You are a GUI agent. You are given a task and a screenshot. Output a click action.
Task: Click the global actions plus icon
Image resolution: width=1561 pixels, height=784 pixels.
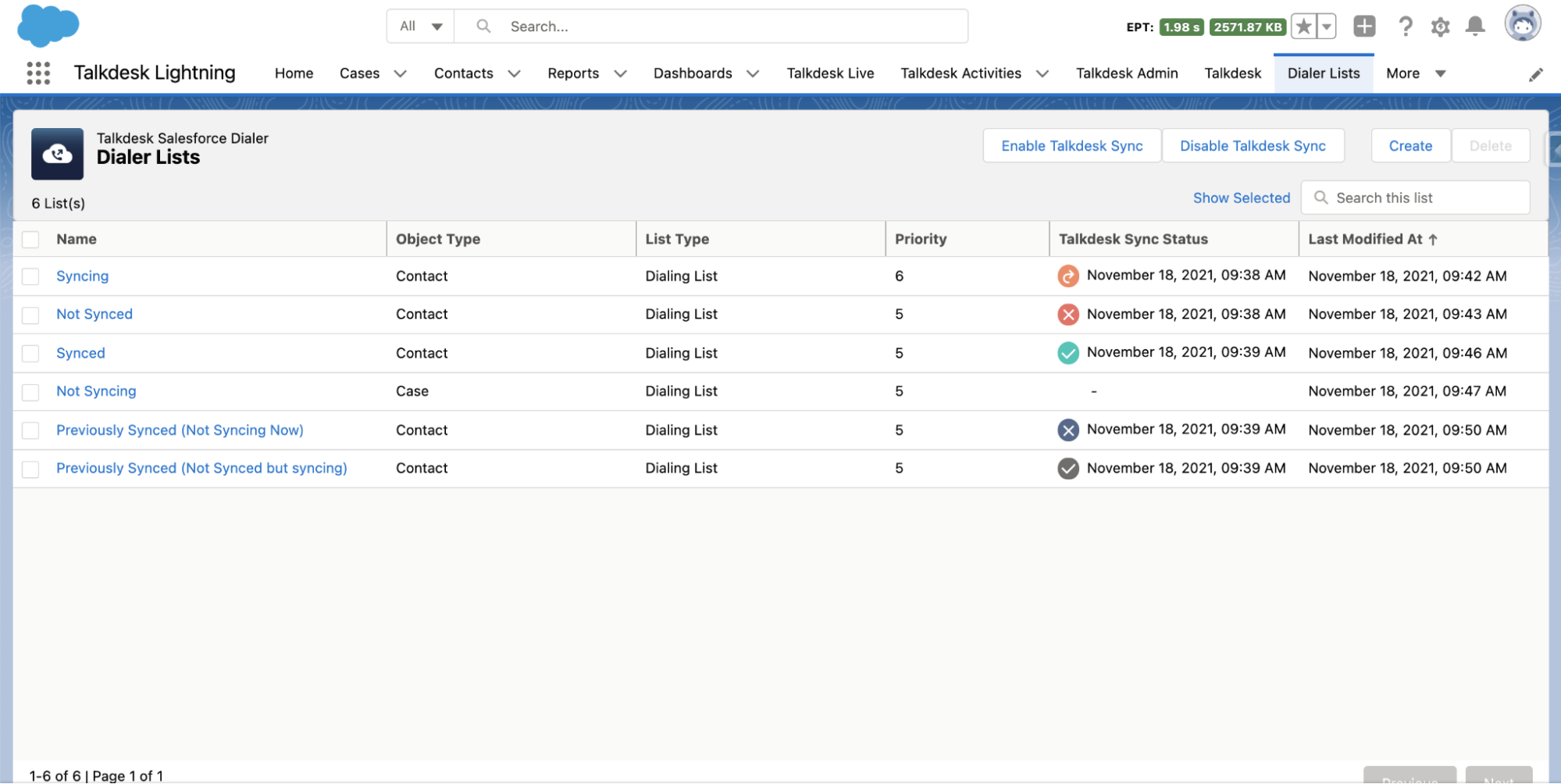pos(1364,27)
